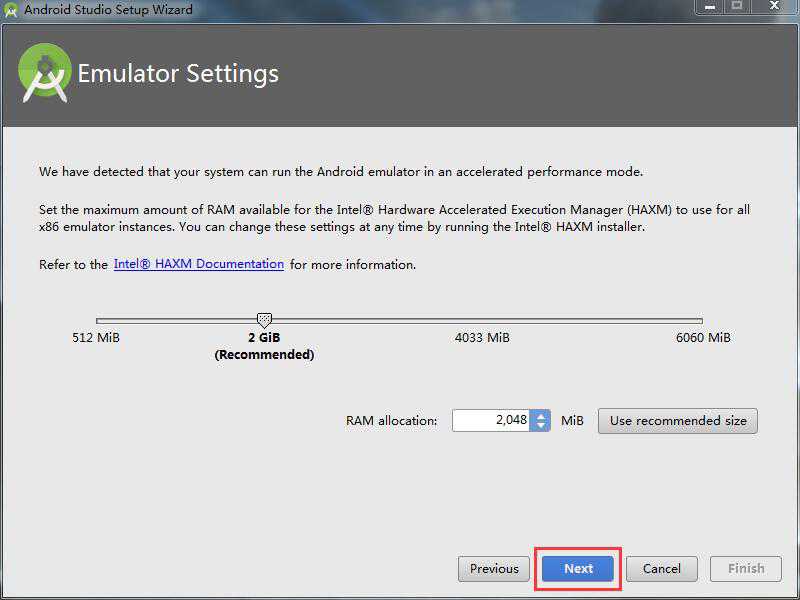
Task: Decrease RAM allocation with spinner down arrow
Action: [x=540, y=426]
